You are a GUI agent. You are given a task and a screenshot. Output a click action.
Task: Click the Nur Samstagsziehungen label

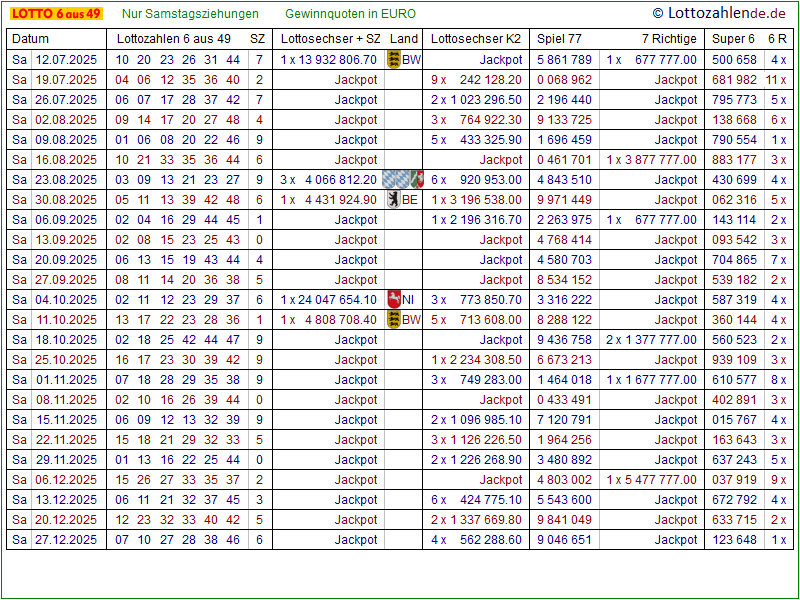point(190,14)
